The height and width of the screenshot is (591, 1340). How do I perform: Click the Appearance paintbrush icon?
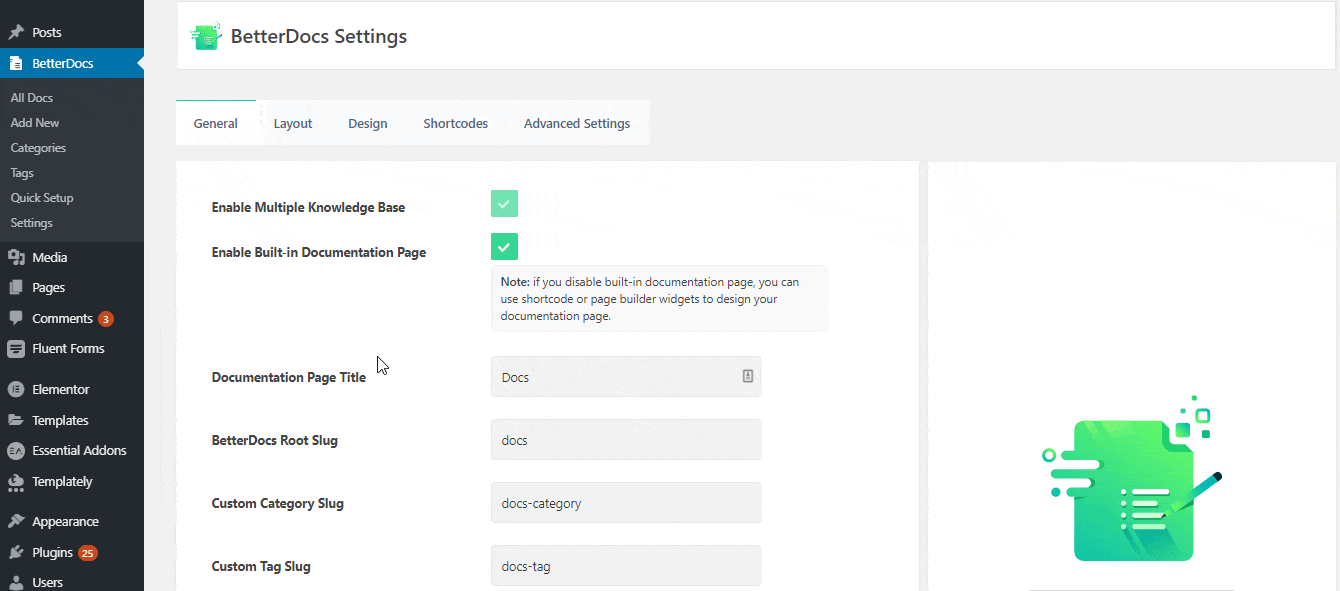[16, 521]
